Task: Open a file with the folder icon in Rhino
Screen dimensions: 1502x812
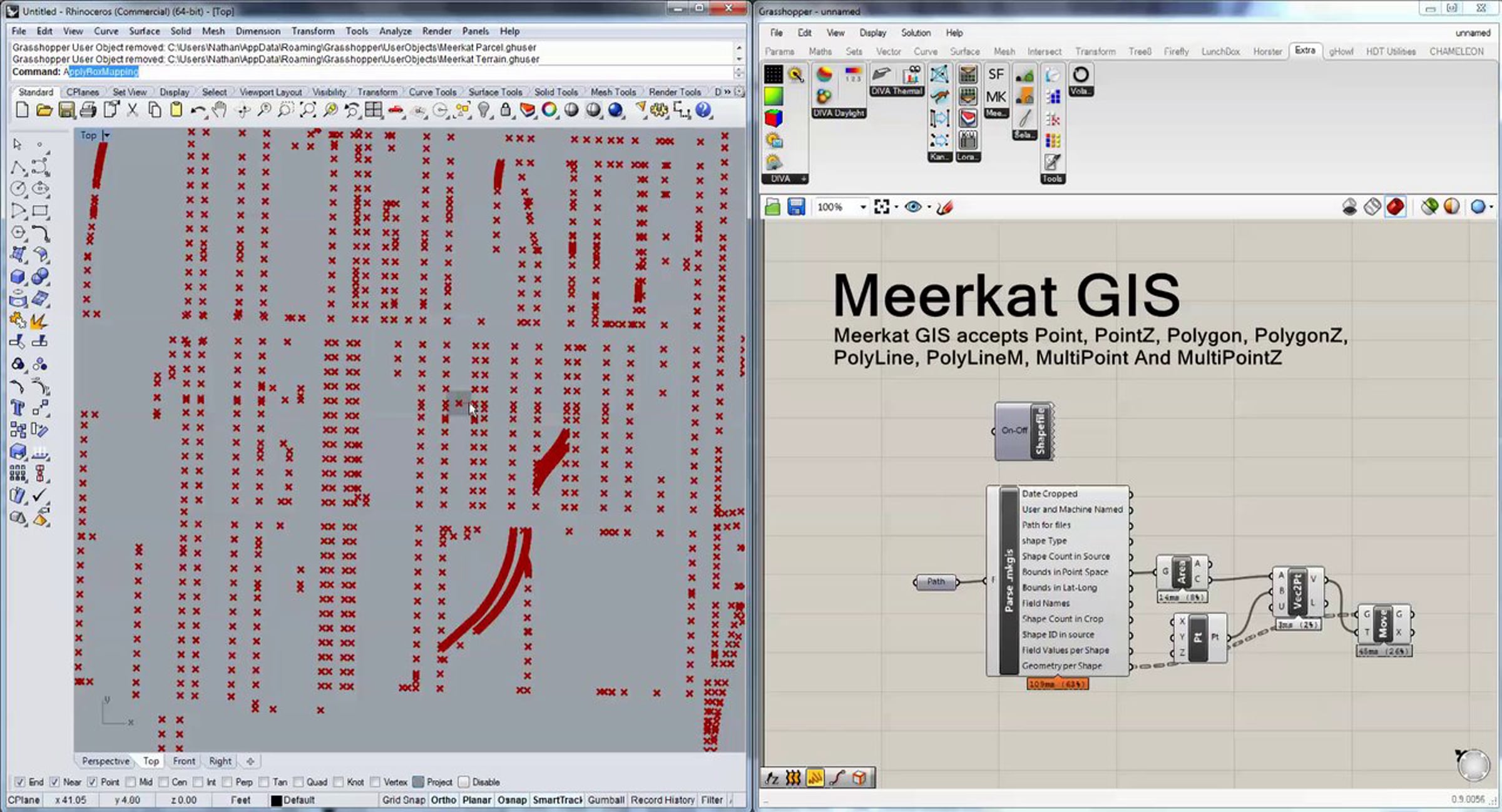Action: 44,111
